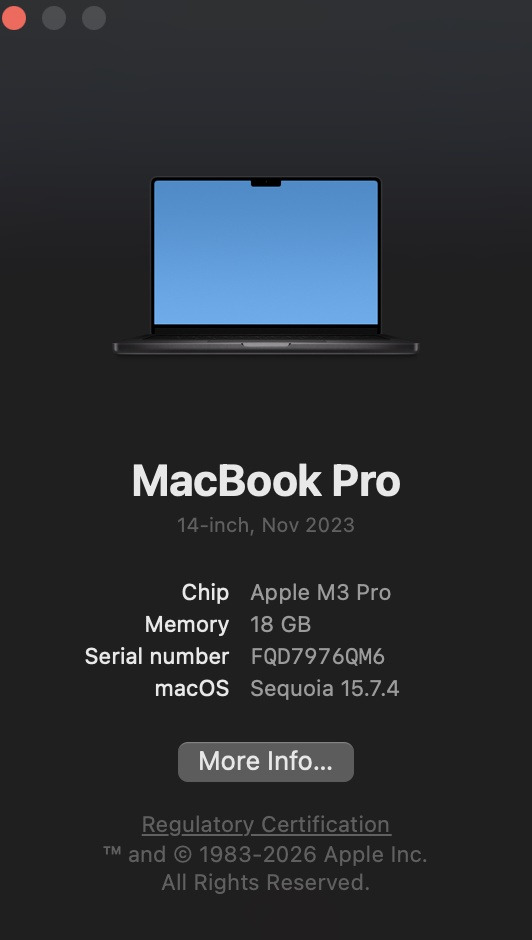Viewport: 532px width, 940px height.
Task: Minimize window using the middle gray button
Action: point(54,18)
